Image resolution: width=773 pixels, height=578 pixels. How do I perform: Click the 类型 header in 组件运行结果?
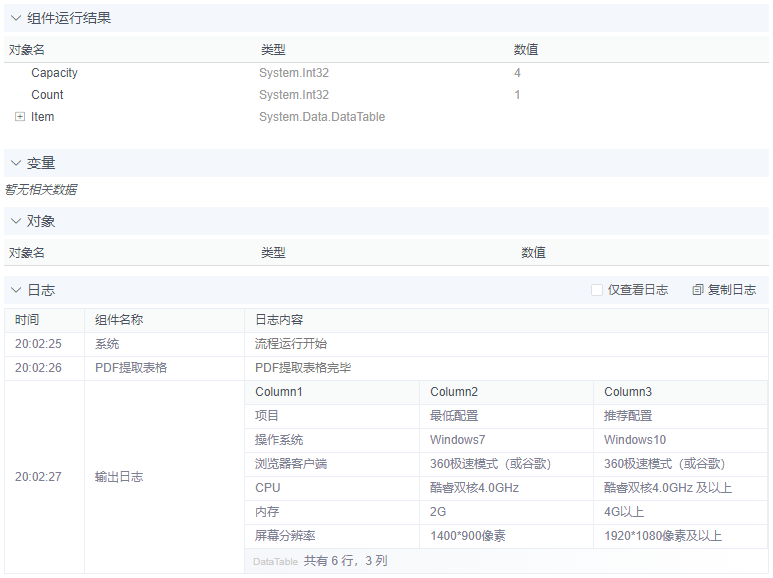tap(273, 50)
